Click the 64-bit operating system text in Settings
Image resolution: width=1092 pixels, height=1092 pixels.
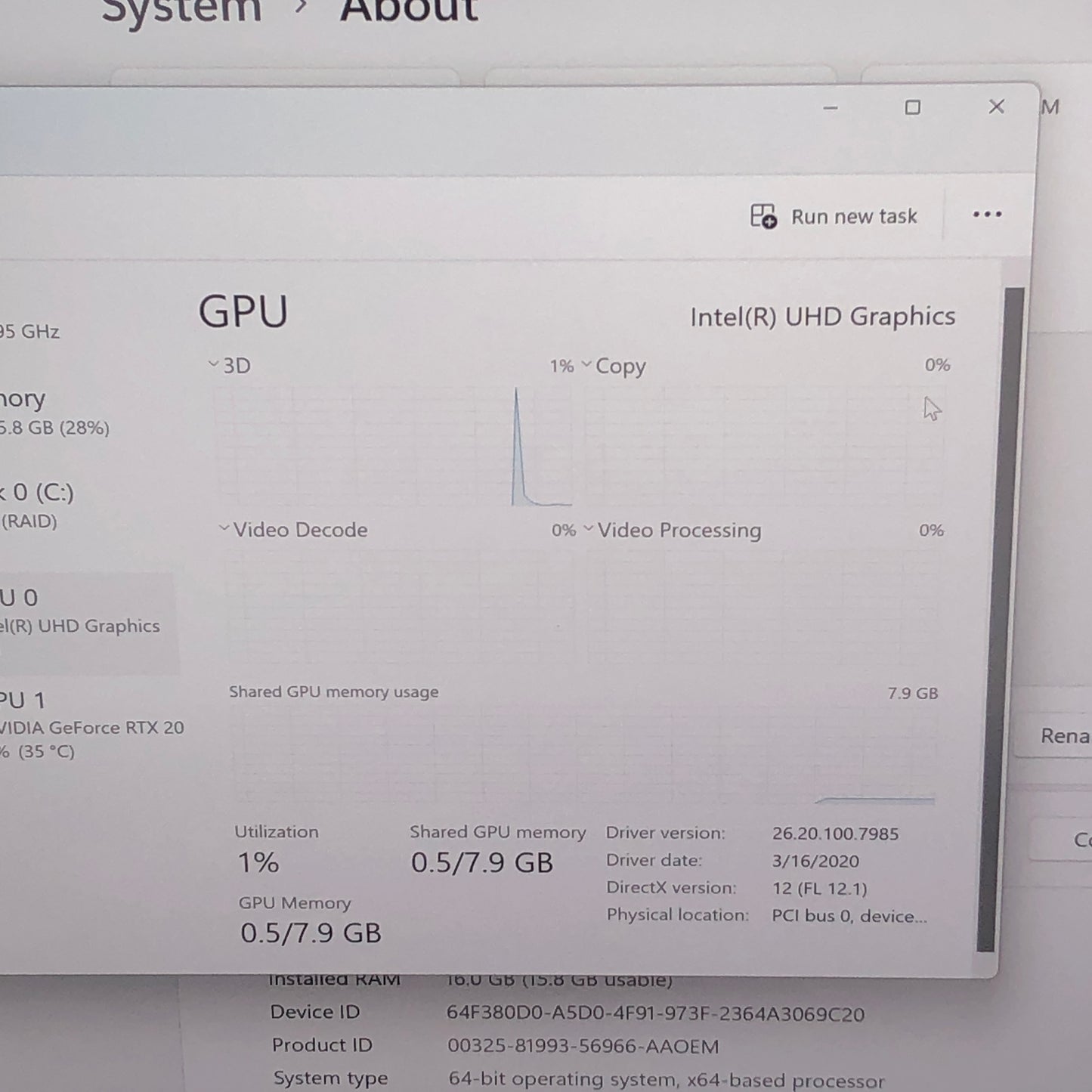(666, 1079)
